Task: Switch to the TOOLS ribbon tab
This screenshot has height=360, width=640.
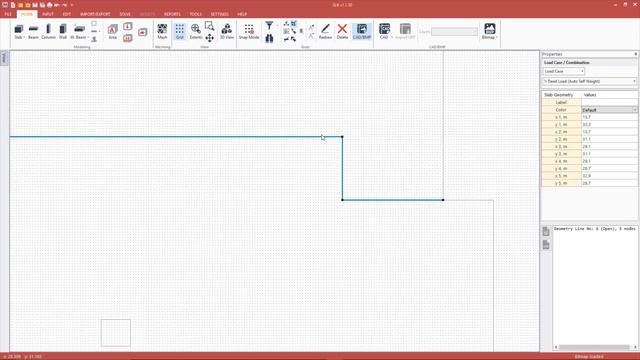Action: point(196,14)
